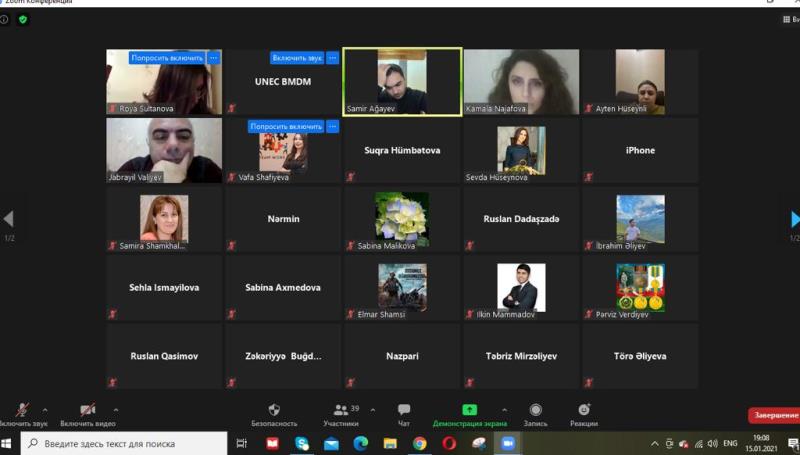
Task: Open the Безопасность security shield menu
Action: [274, 415]
